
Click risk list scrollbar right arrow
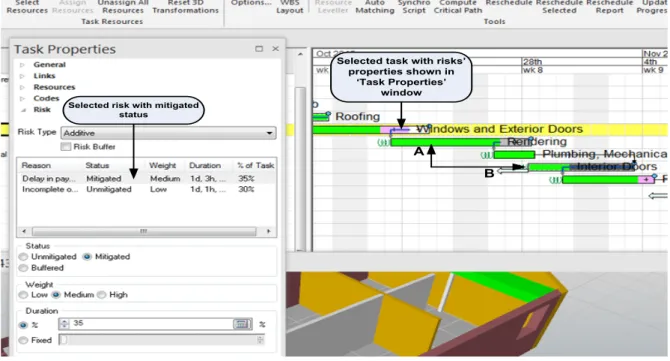click(268, 231)
